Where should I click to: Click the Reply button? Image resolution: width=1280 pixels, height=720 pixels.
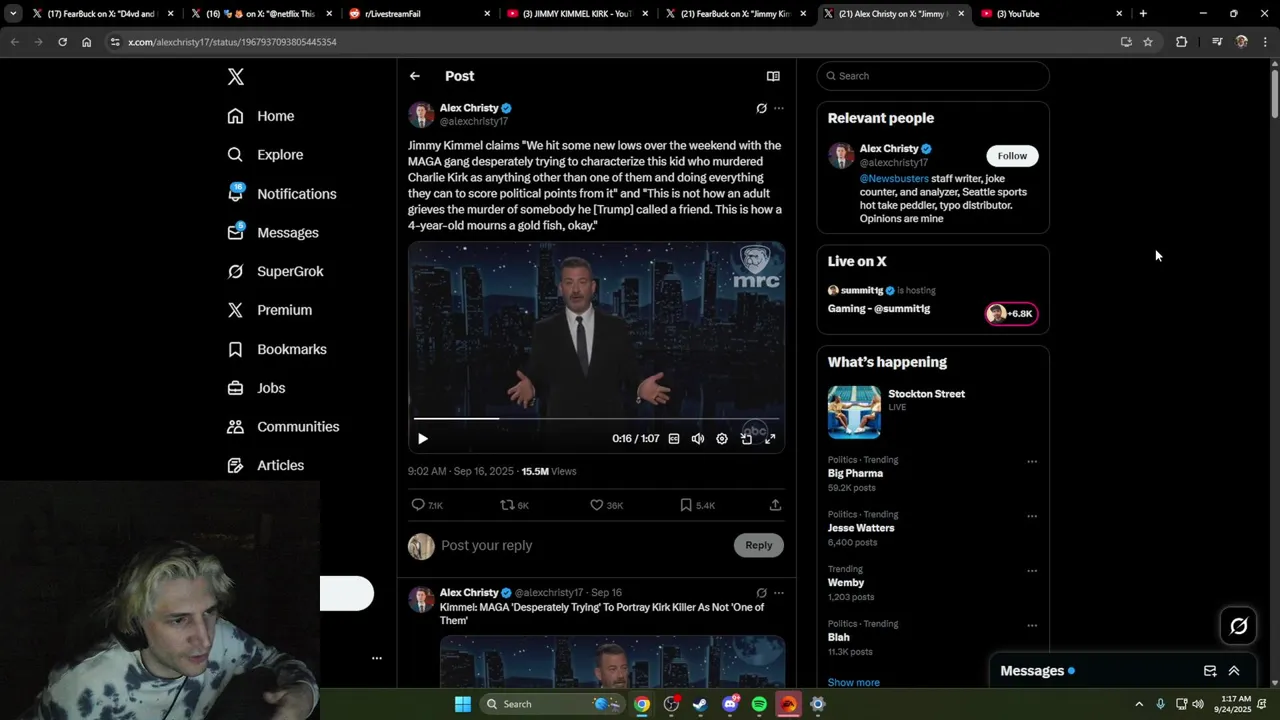(x=759, y=545)
